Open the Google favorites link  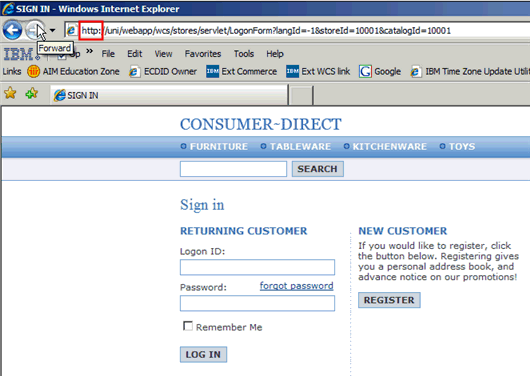[x=387, y=71]
